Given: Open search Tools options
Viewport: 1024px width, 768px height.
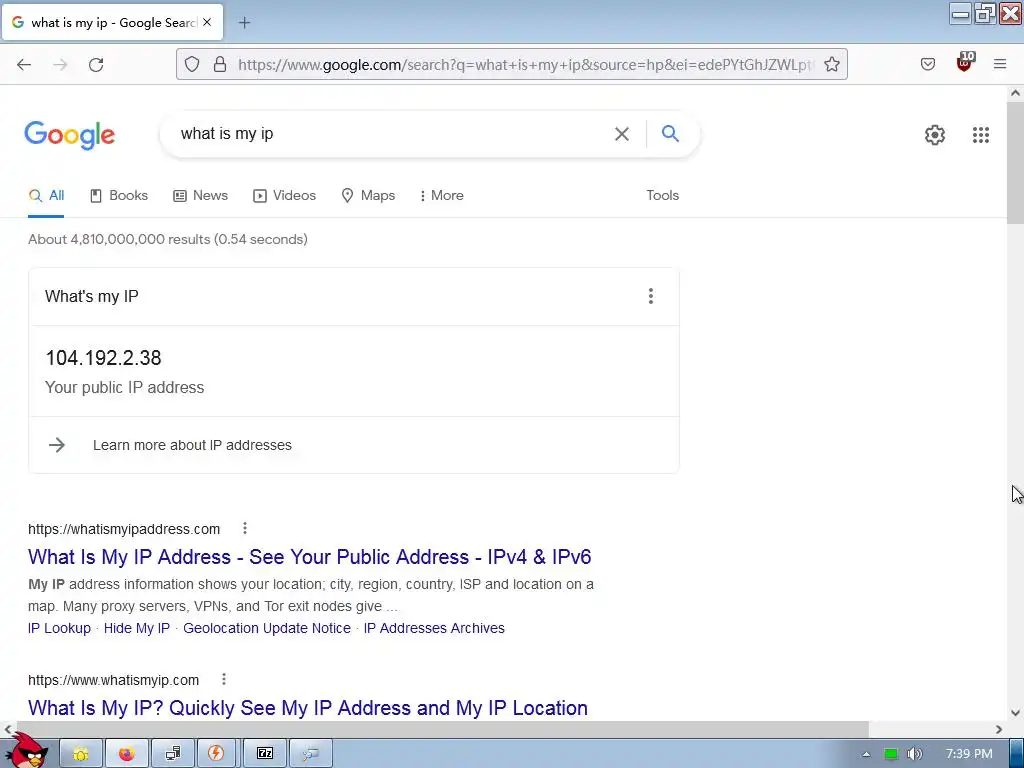Looking at the screenshot, I should [662, 195].
